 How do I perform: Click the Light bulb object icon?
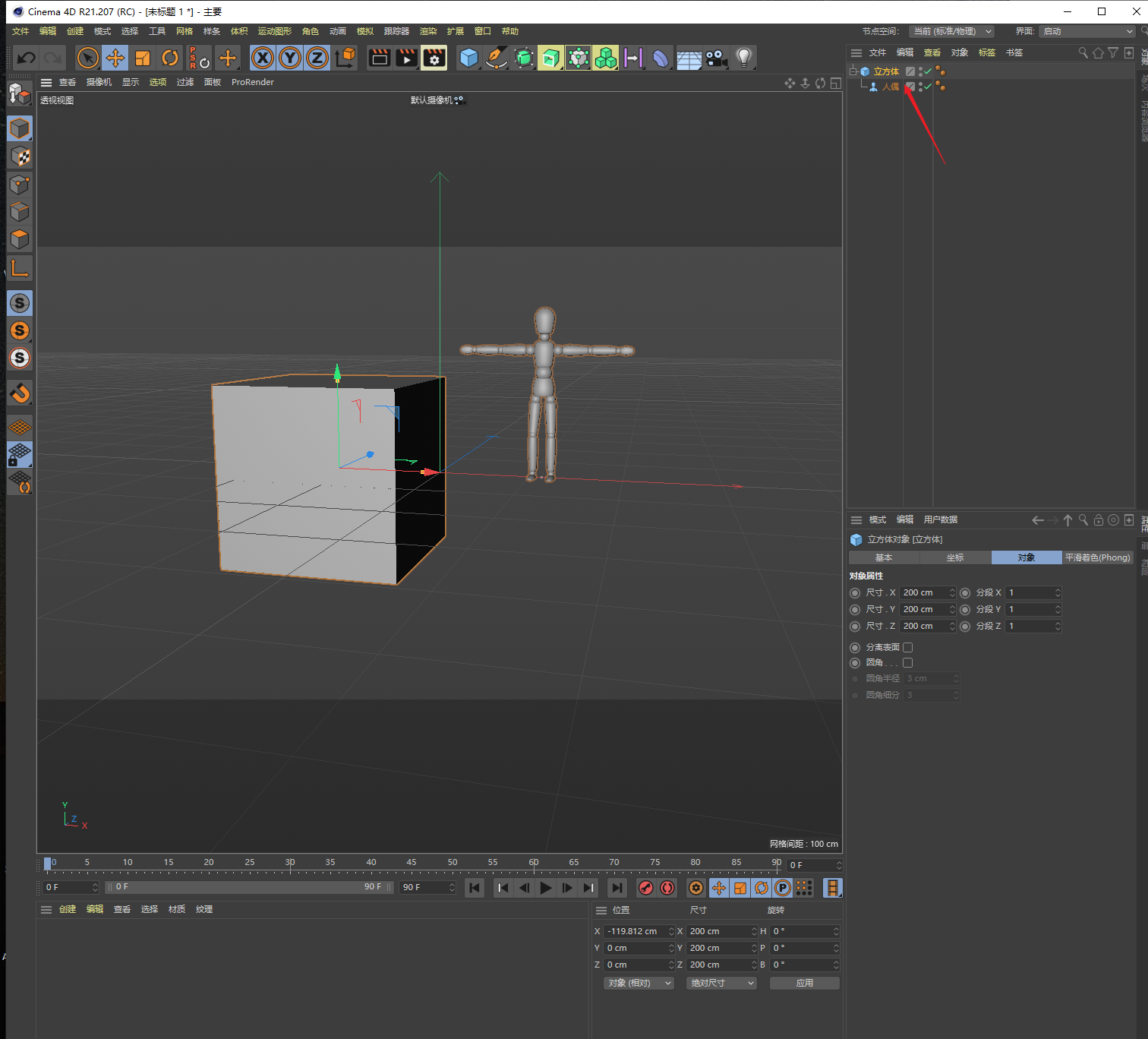tap(744, 58)
